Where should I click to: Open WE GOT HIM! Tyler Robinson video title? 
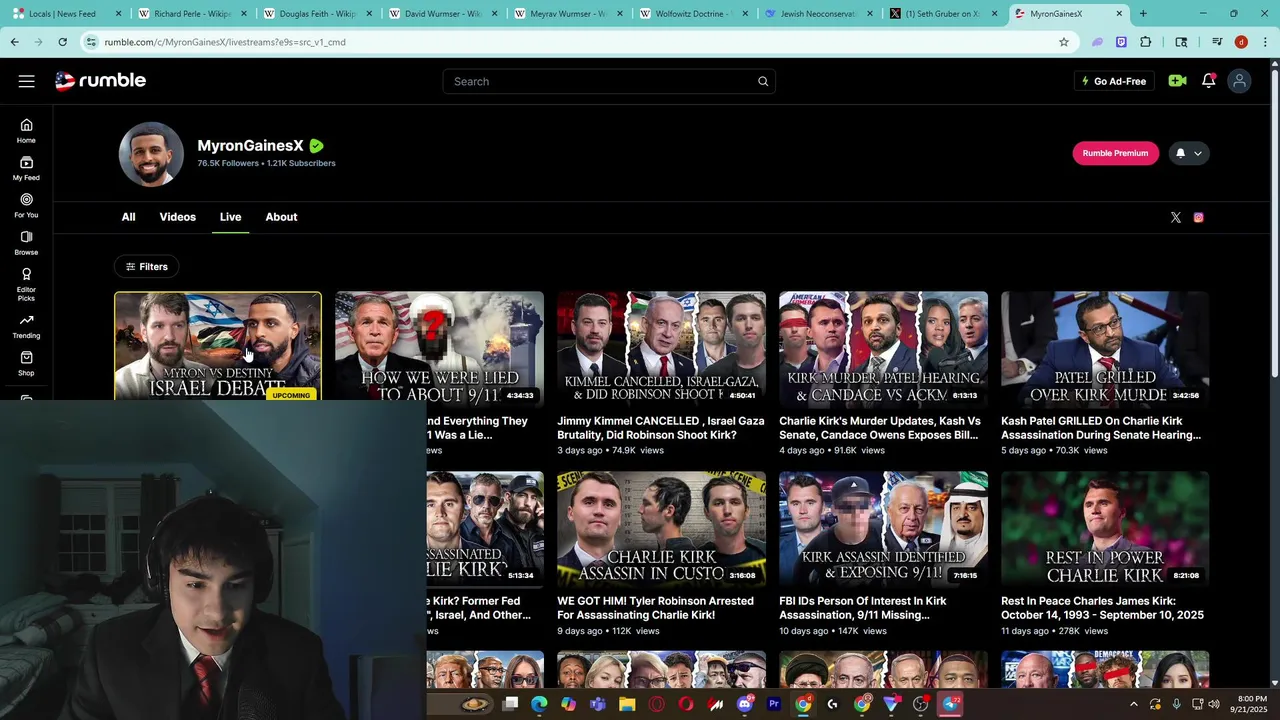point(656,608)
